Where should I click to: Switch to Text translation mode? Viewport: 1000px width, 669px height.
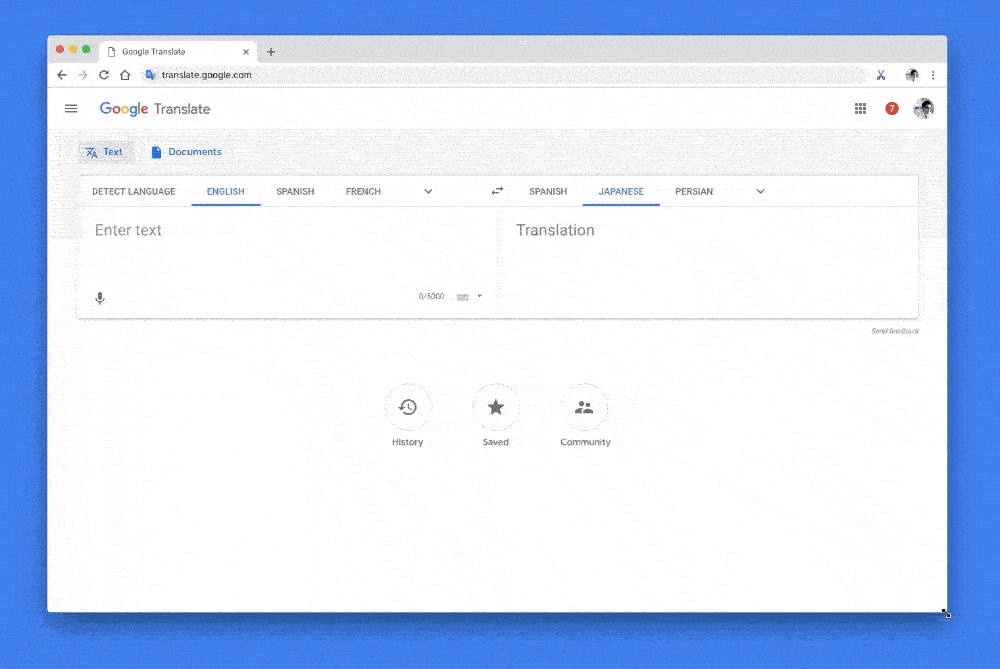pyautogui.click(x=105, y=152)
